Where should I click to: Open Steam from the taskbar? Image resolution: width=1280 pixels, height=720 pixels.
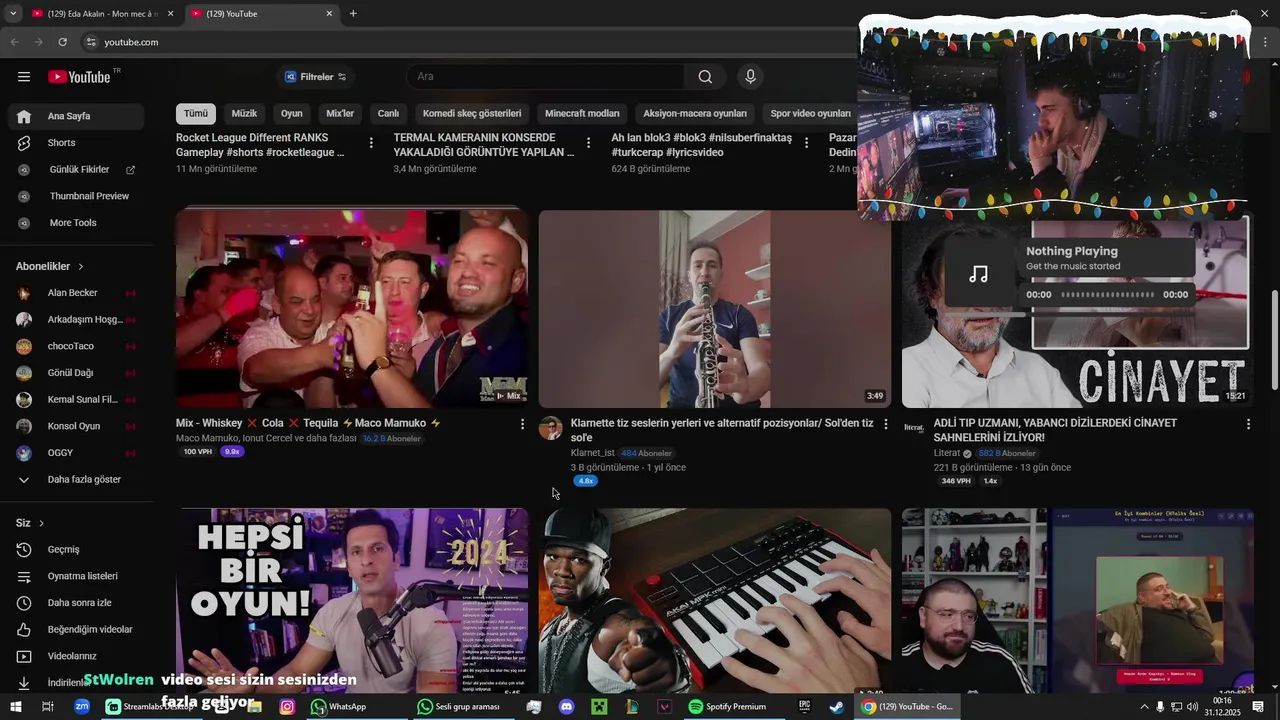pos(836,707)
